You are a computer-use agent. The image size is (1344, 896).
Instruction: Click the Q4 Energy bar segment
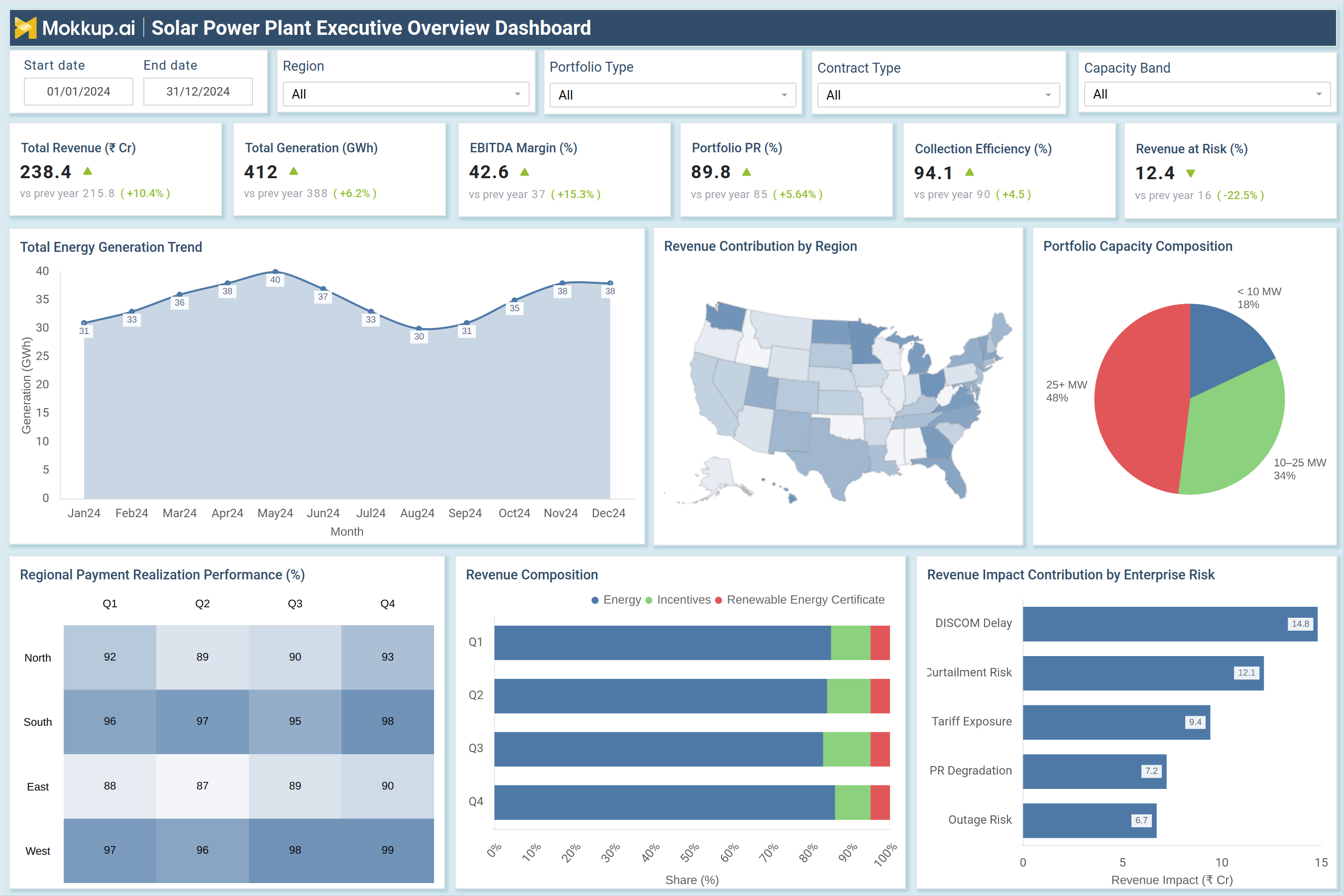pos(665,802)
